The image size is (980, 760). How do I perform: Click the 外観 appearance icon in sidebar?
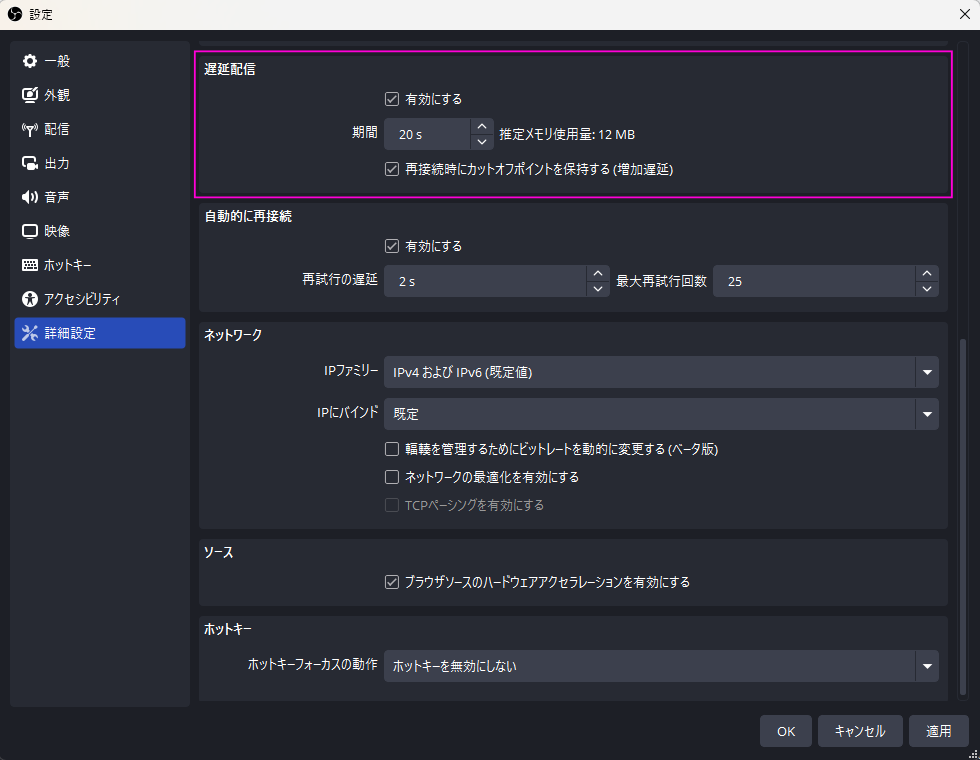click(29, 95)
